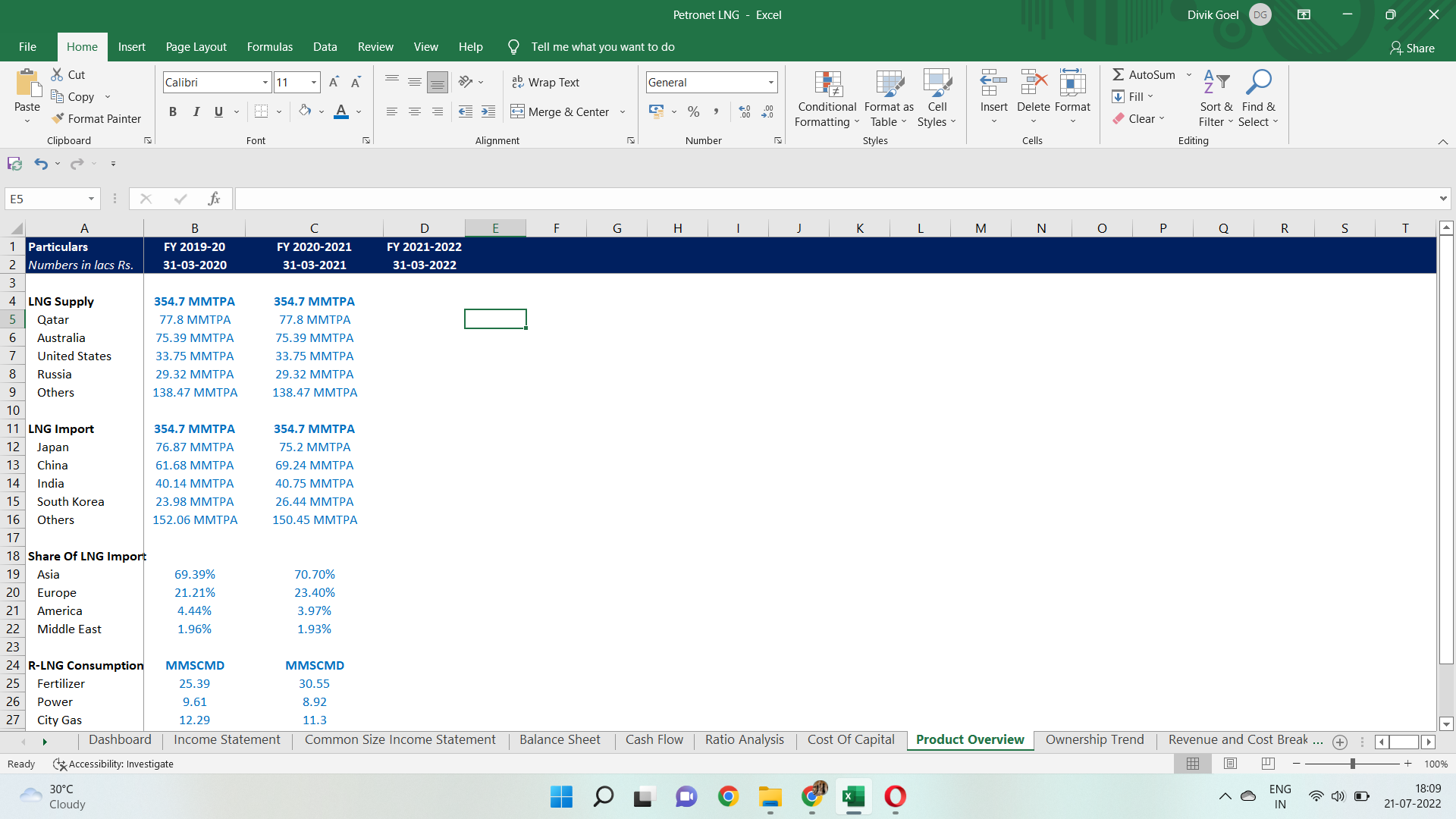The width and height of the screenshot is (1456, 819).
Task: Open the Dashboard sheet tab
Action: click(x=120, y=740)
